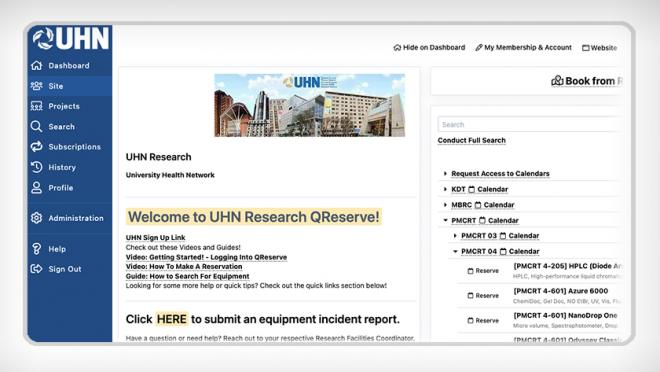Click the History clock icon

pos(37,167)
